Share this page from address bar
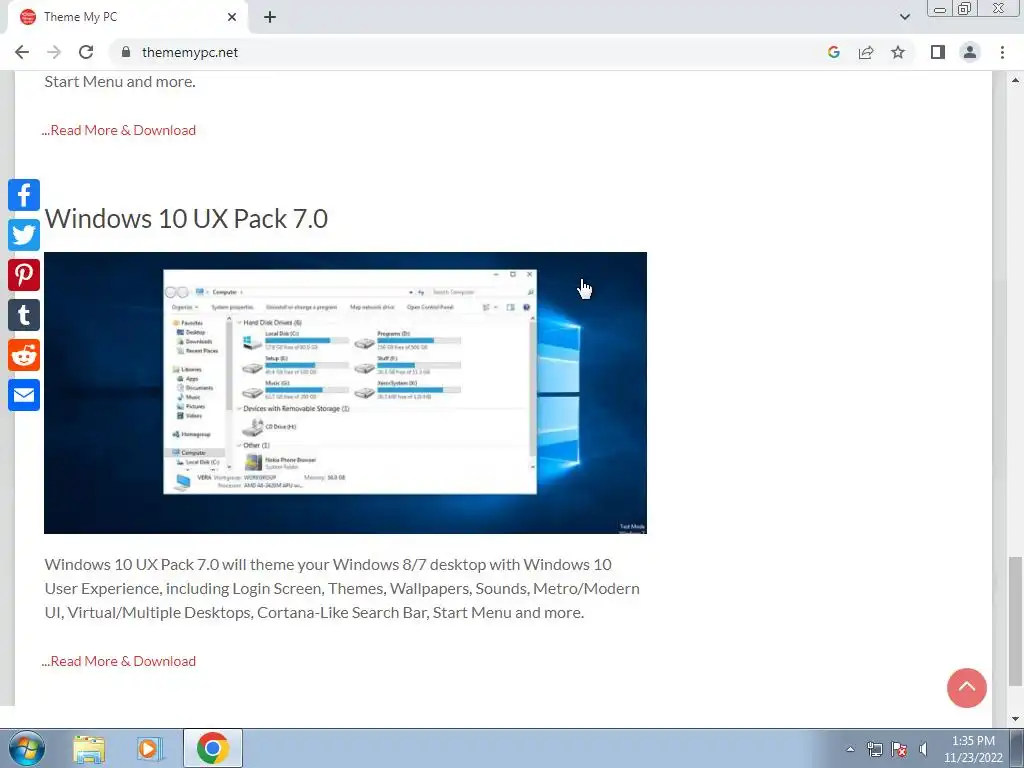Screen dimensions: 1024x768 pyautogui.click(x=866, y=52)
